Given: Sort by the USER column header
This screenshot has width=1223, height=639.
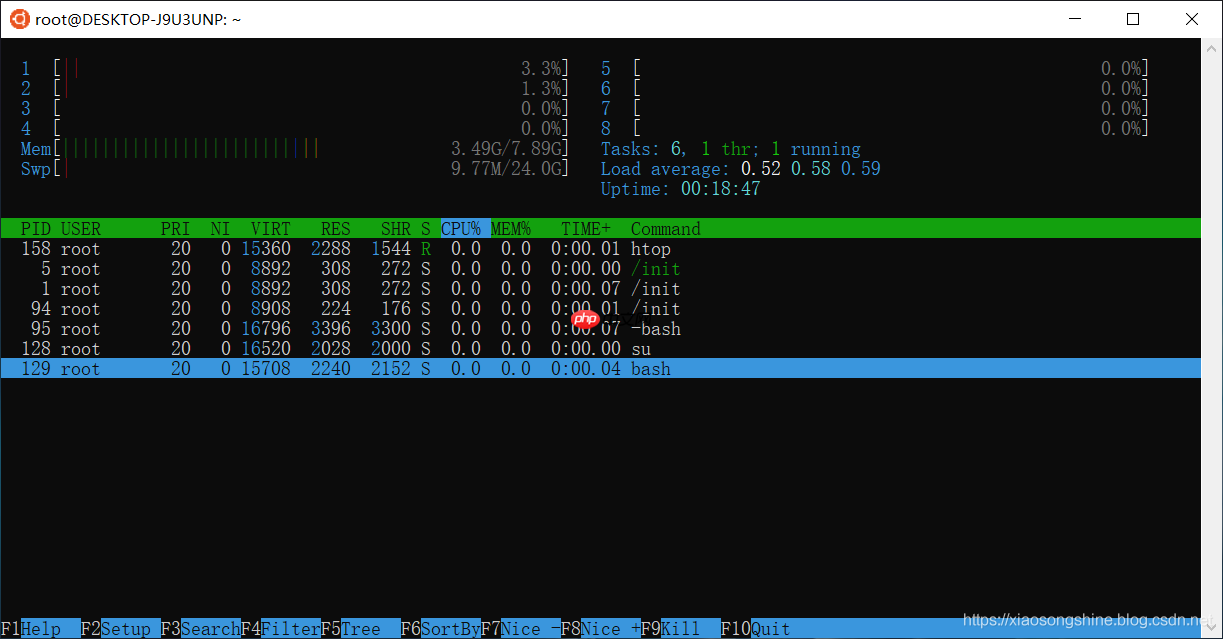Looking at the screenshot, I should point(81,229).
